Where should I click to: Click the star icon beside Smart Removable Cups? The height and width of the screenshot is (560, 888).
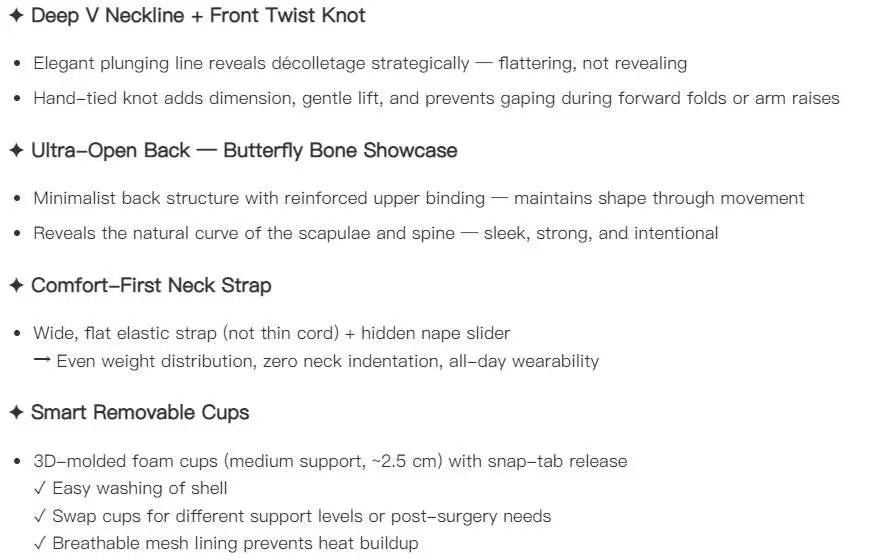point(16,412)
